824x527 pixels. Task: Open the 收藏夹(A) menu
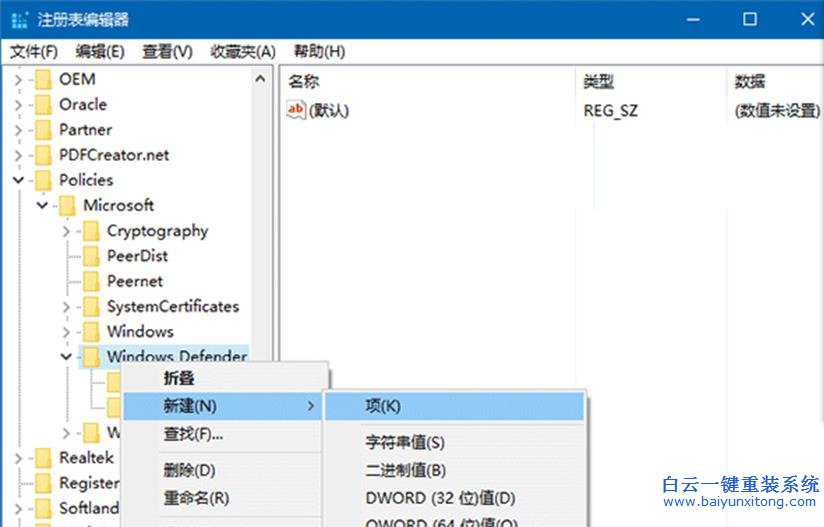point(243,51)
